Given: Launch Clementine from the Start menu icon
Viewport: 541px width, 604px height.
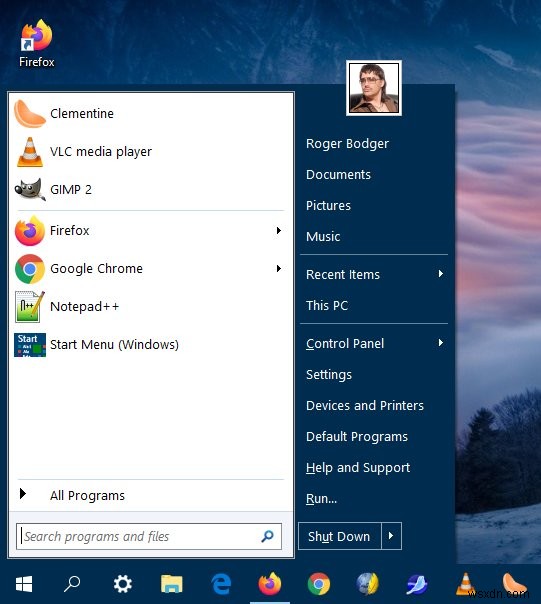Looking at the screenshot, I should (x=30, y=113).
